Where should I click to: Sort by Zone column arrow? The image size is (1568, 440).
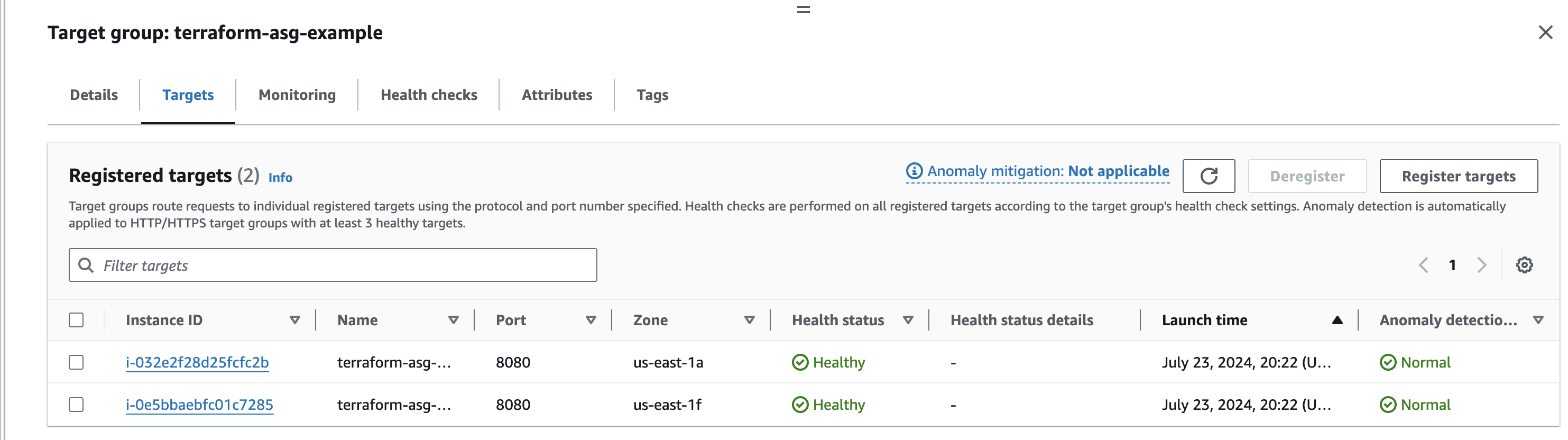pos(749,320)
